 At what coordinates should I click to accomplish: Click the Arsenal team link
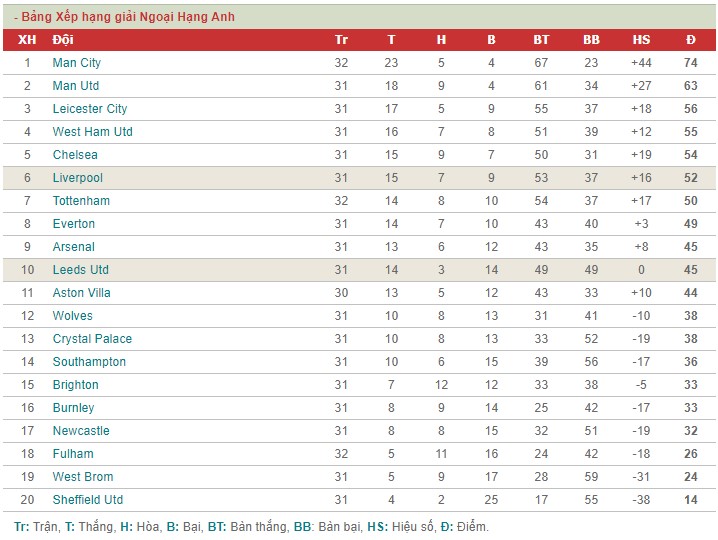coord(74,246)
